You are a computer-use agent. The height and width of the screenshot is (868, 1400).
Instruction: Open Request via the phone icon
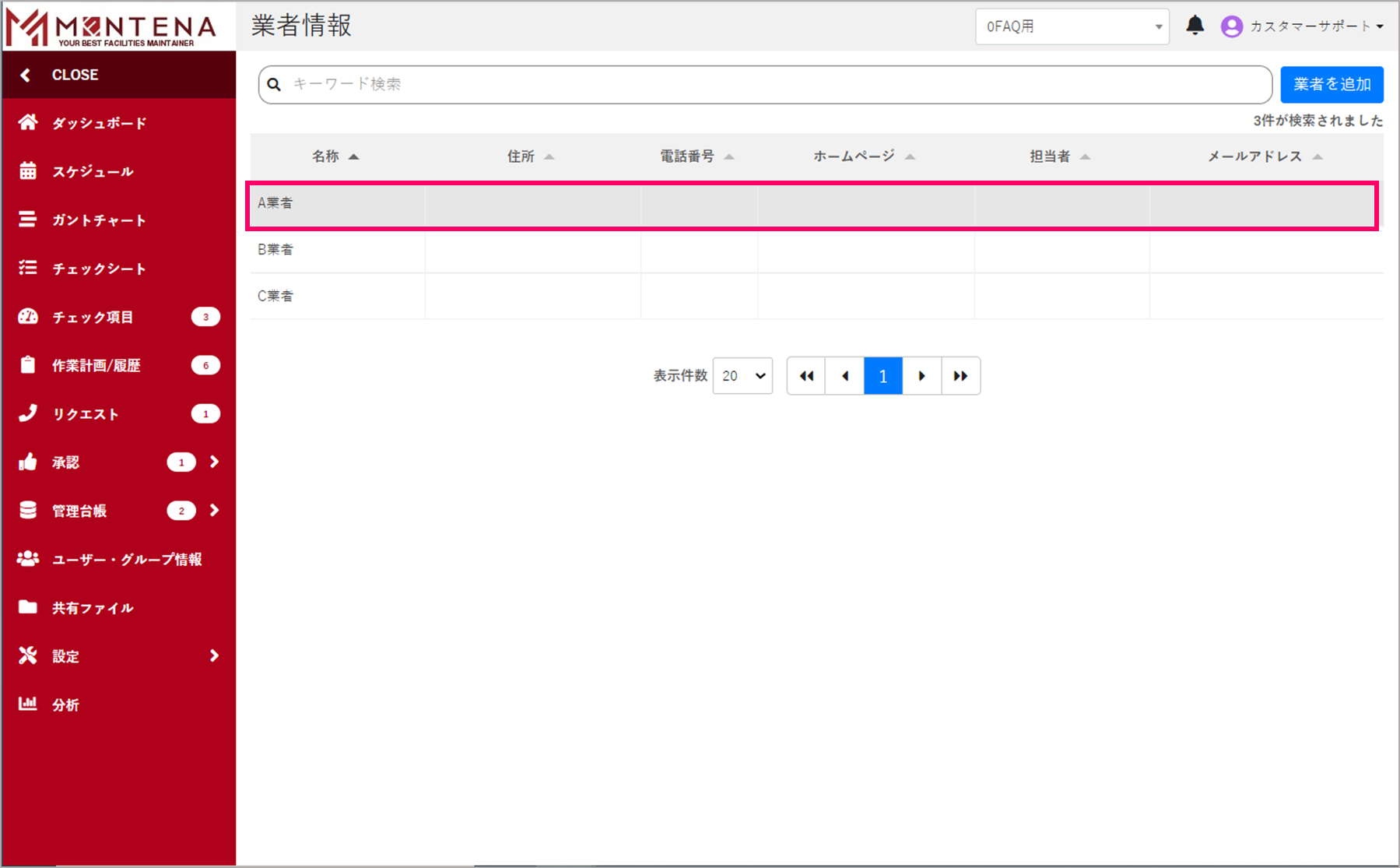[x=28, y=413]
